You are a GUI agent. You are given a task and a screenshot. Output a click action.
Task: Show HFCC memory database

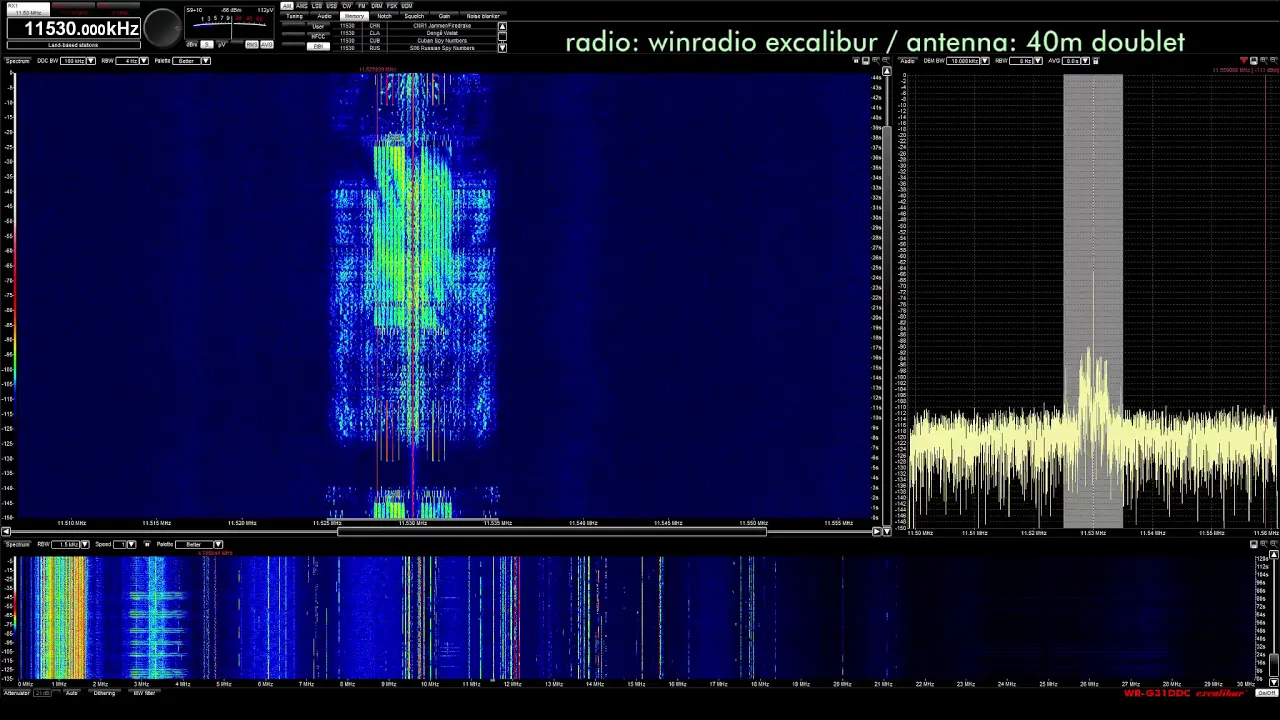[x=318, y=37]
